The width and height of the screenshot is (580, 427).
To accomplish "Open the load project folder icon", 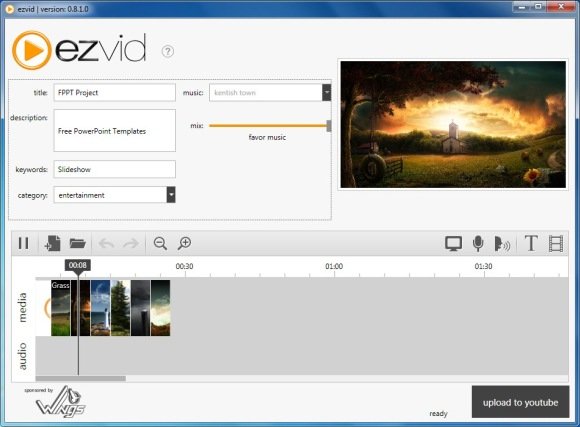I will (x=78, y=243).
